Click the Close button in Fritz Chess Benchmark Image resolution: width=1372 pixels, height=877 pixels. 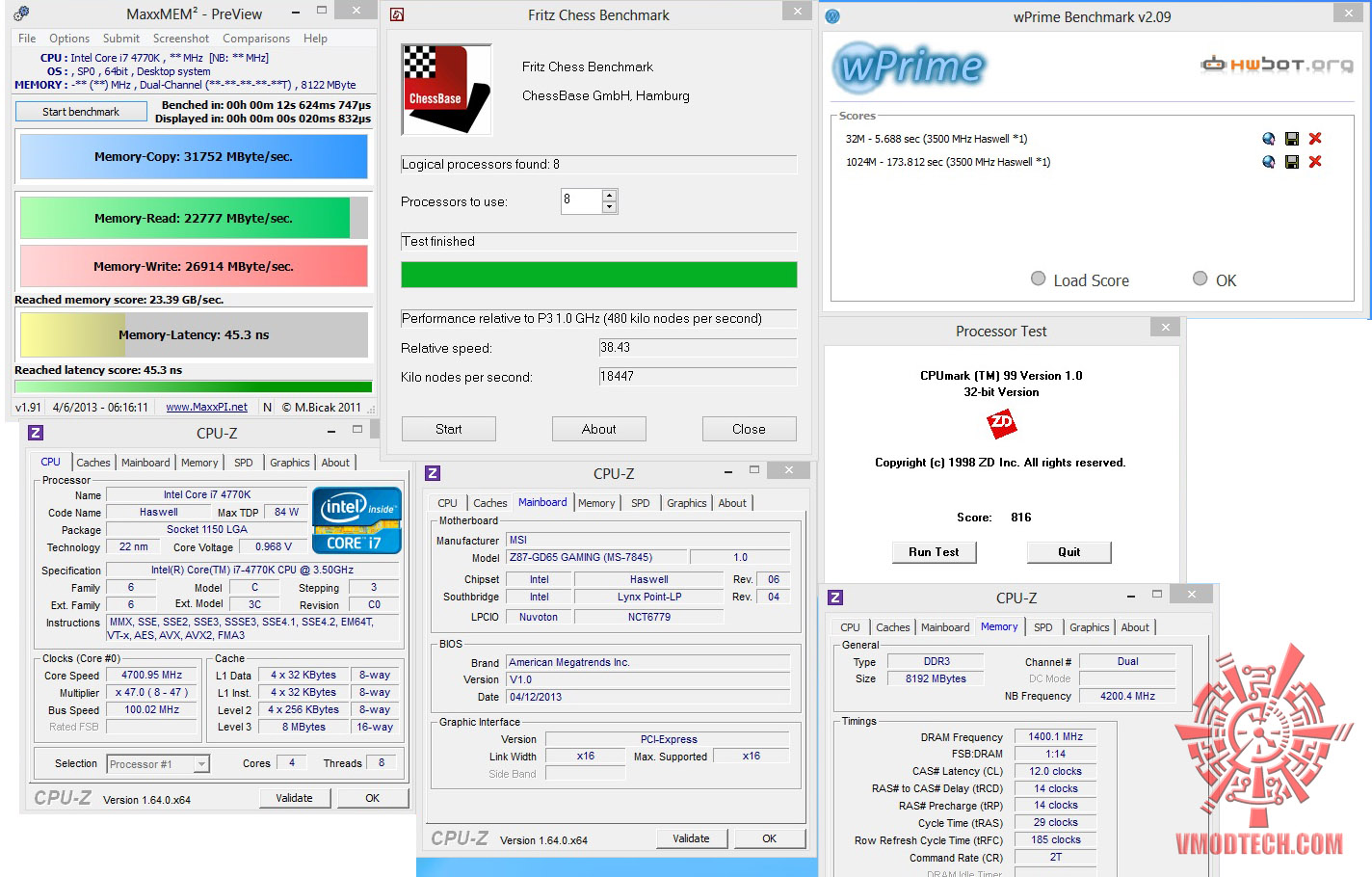[x=749, y=429]
